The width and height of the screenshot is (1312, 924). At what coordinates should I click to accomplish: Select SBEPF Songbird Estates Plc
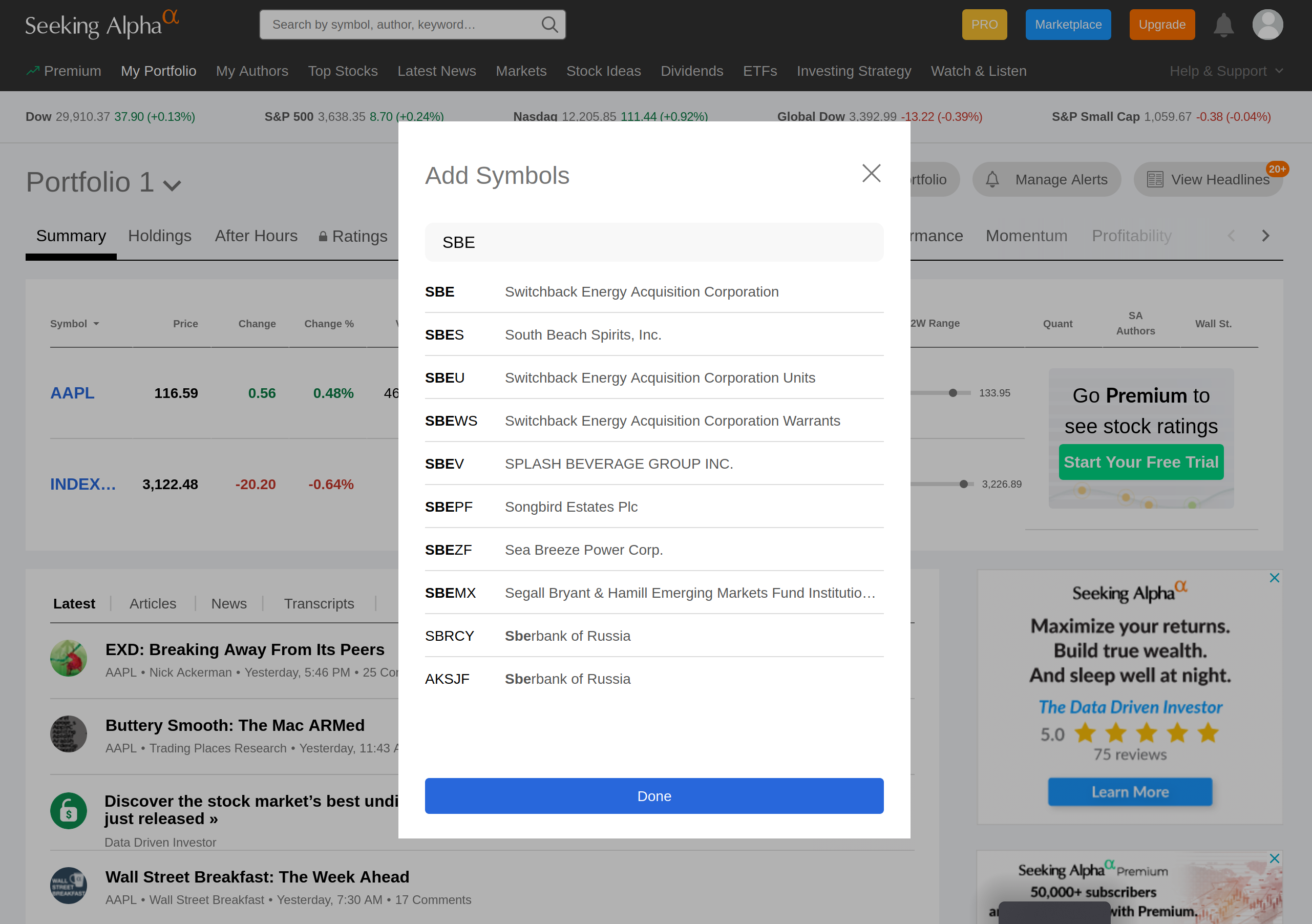coord(654,507)
